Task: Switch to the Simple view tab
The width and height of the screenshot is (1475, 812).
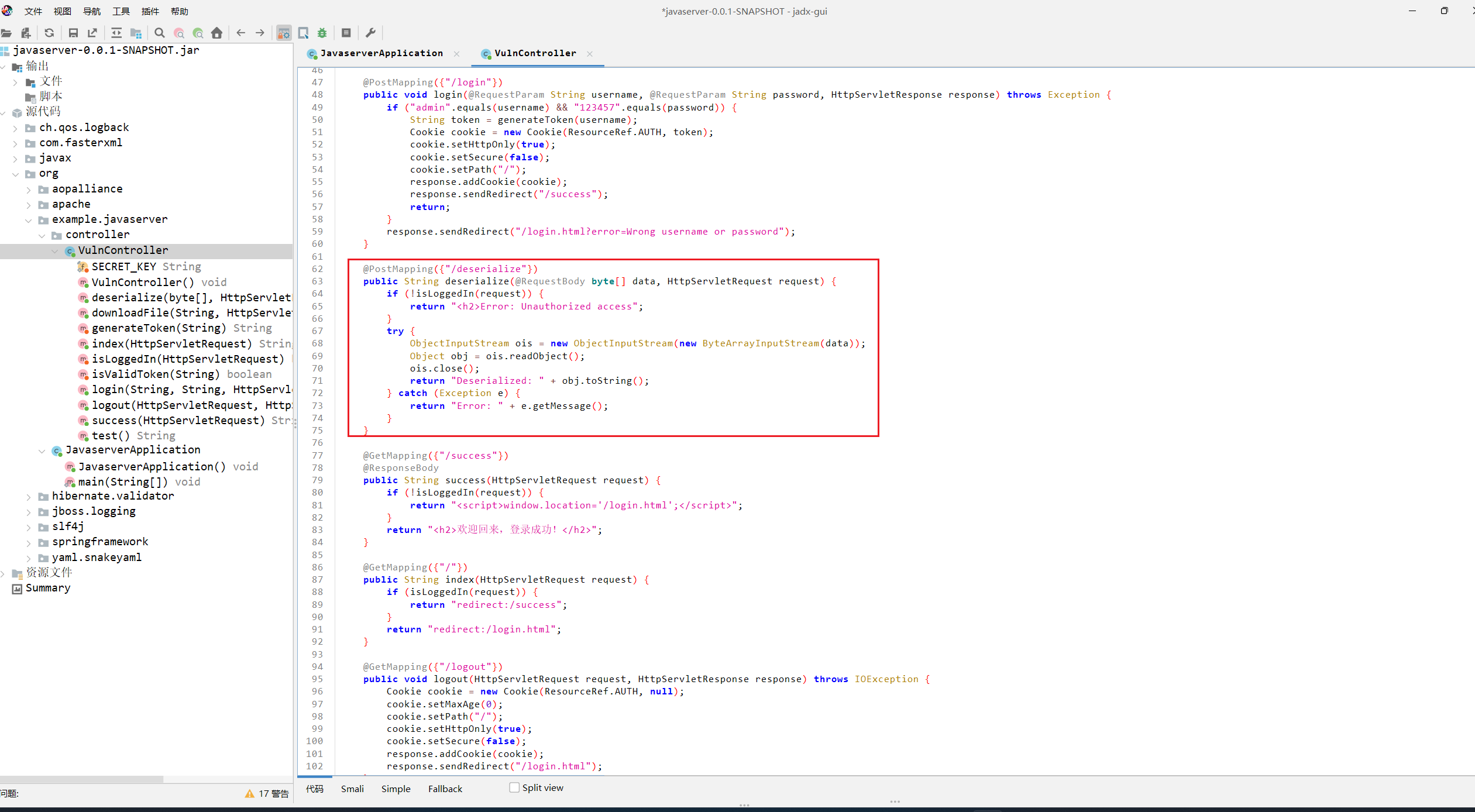Action: pos(396,789)
